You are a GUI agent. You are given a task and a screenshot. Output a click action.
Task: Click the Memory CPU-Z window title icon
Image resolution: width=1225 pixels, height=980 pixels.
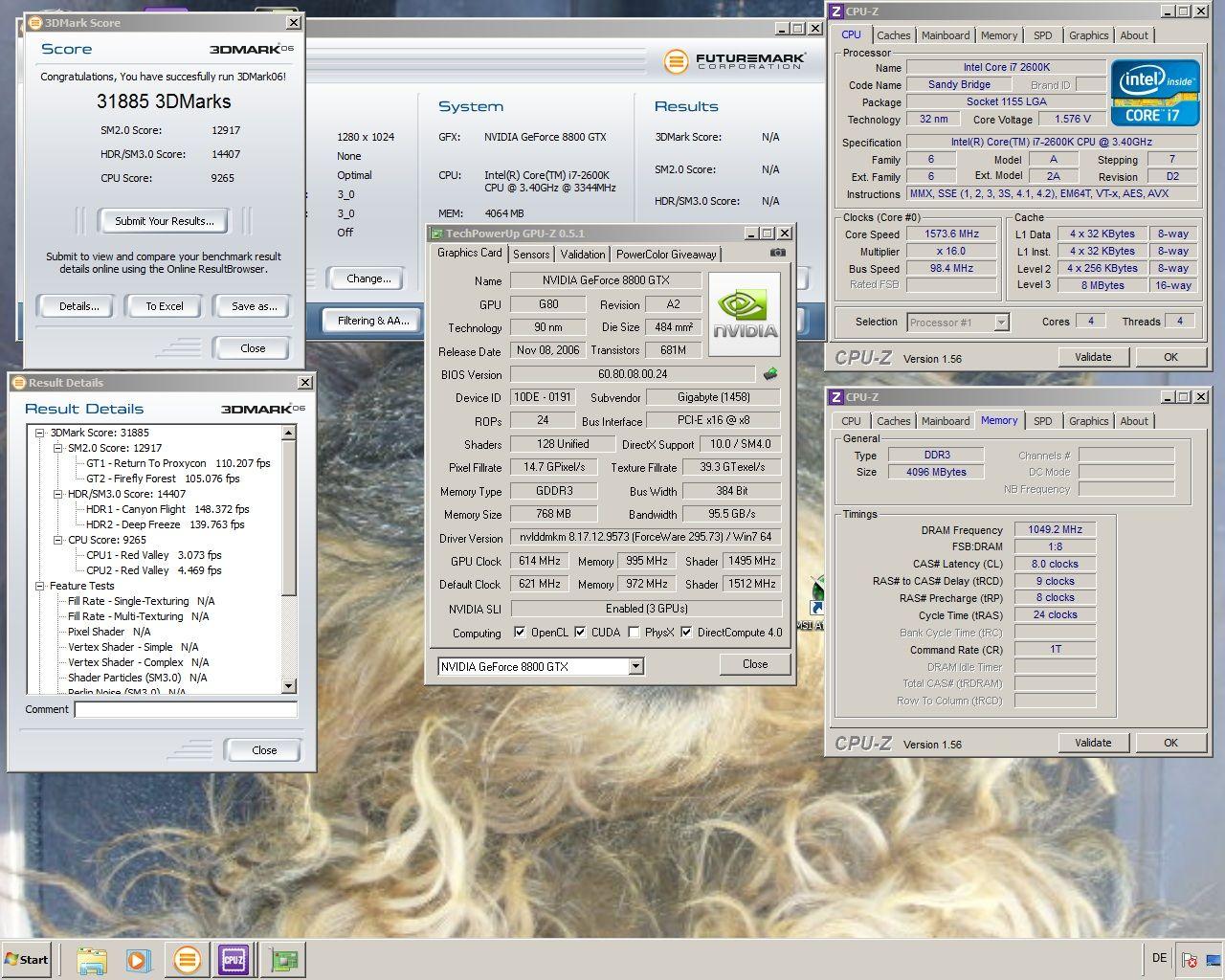point(836,397)
